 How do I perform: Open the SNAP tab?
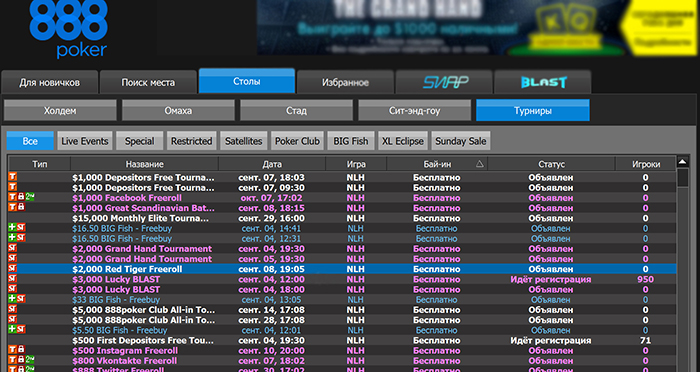click(444, 82)
